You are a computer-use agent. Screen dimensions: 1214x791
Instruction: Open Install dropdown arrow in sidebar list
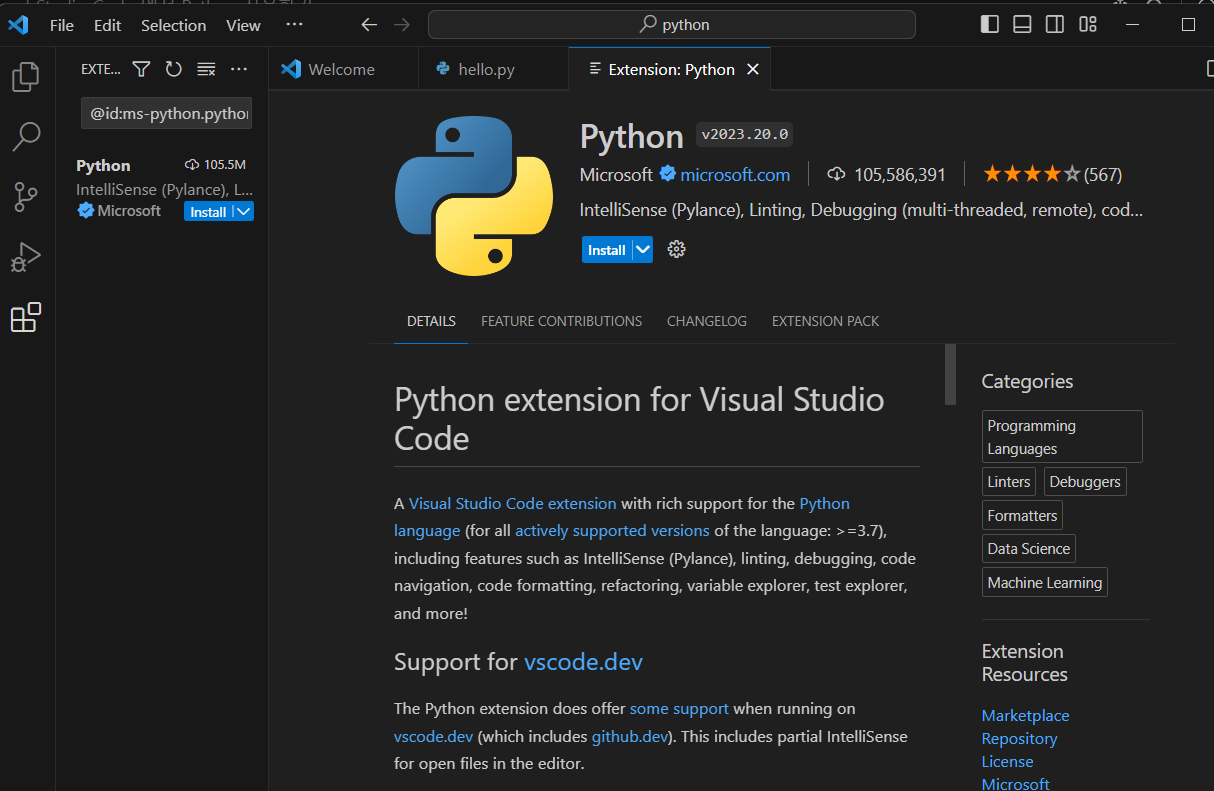pos(243,212)
